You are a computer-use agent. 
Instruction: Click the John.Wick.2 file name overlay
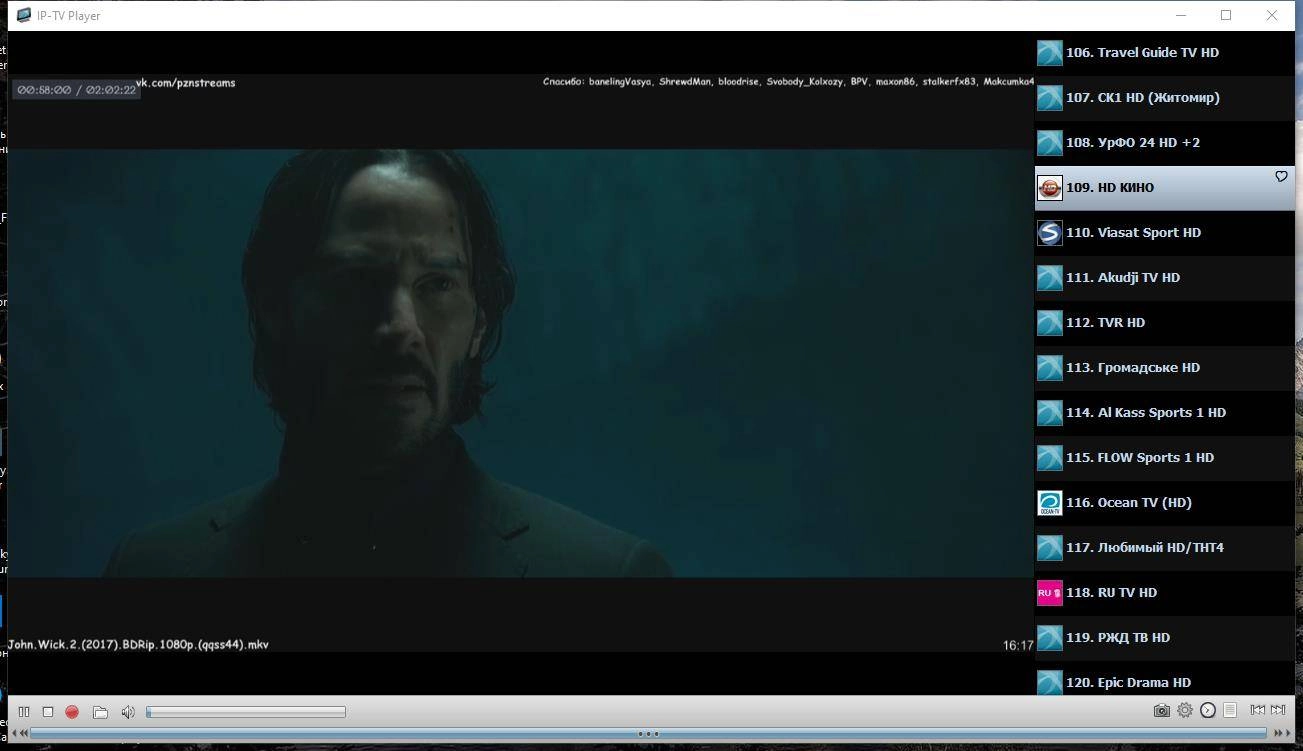coord(138,645)
